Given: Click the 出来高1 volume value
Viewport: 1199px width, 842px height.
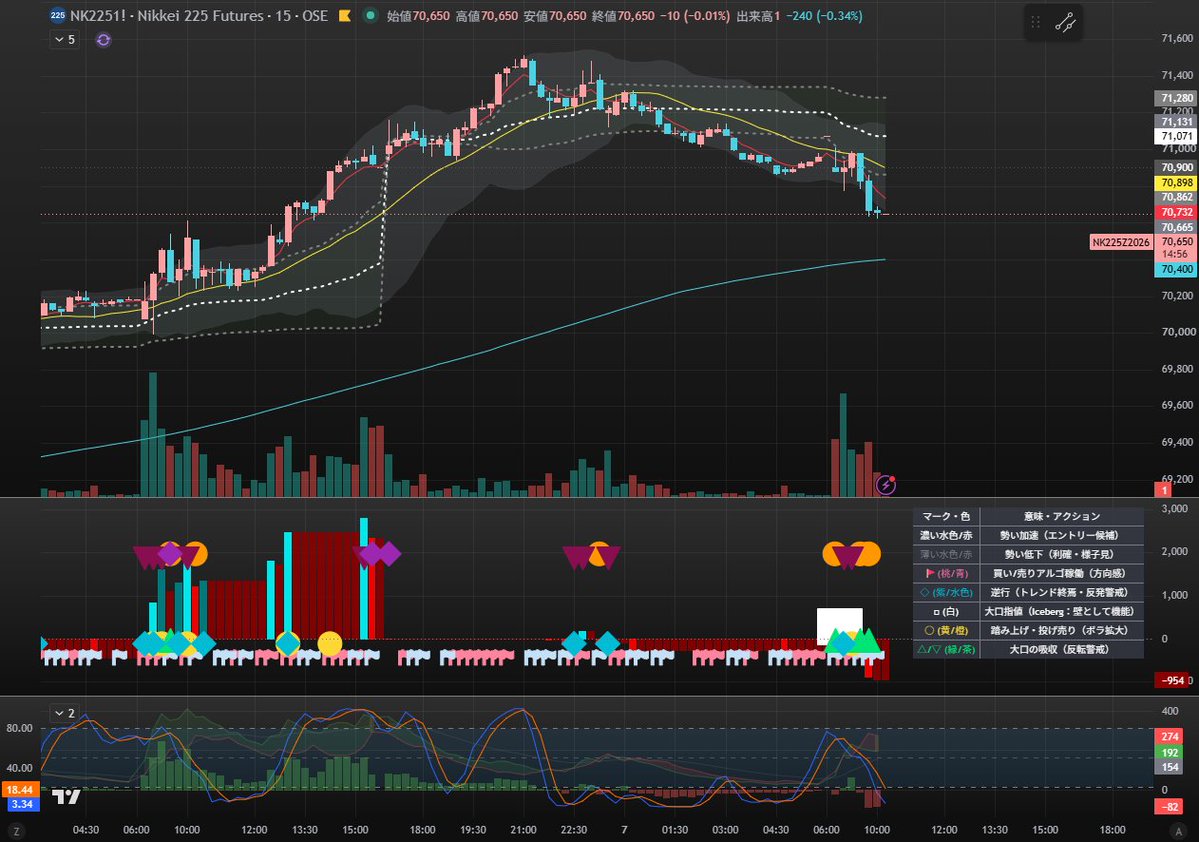Looking at the screenshot, I should tap(758, 16).
